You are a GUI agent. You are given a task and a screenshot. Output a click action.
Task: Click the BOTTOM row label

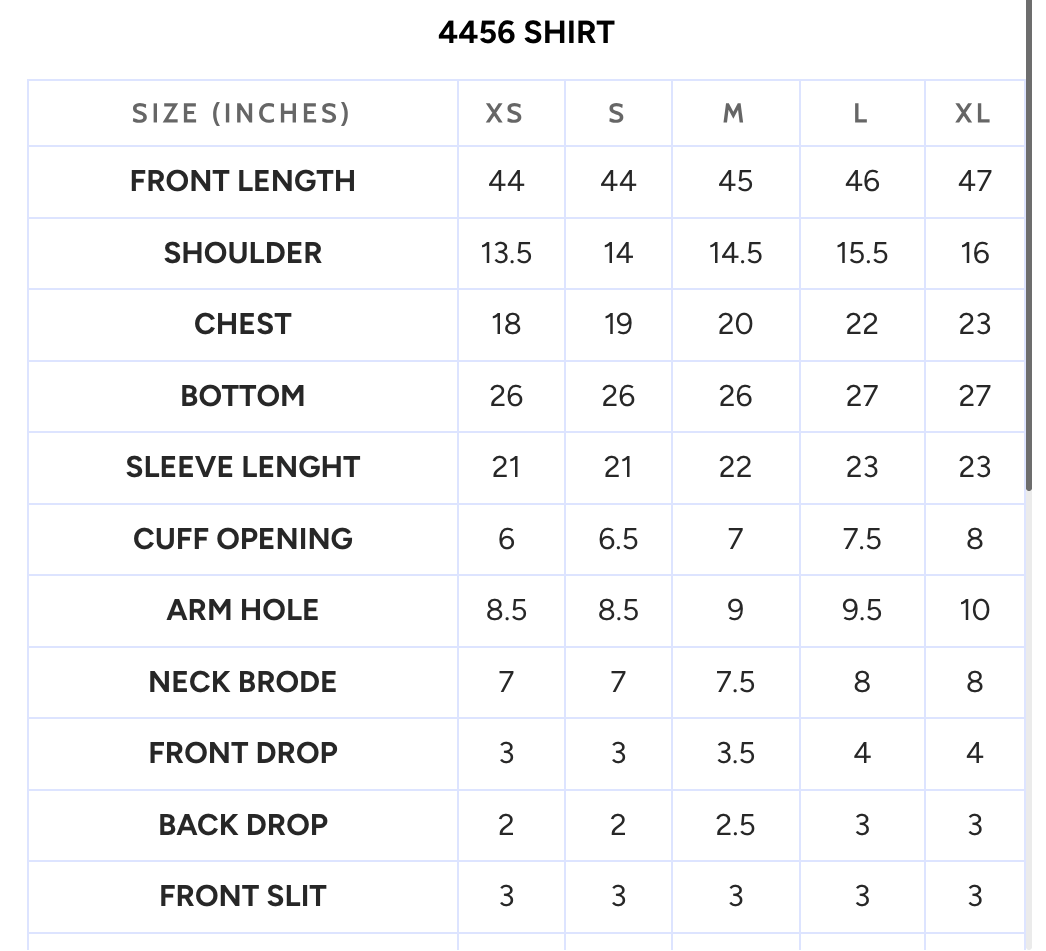click(242, 396)
